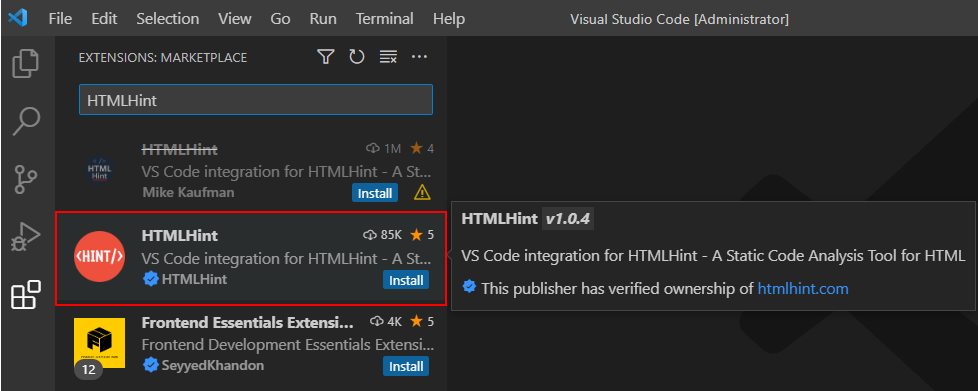Click the Extensions: Marketplace header
This screenshot has width=978, height=391.
(x=163, y=57)
